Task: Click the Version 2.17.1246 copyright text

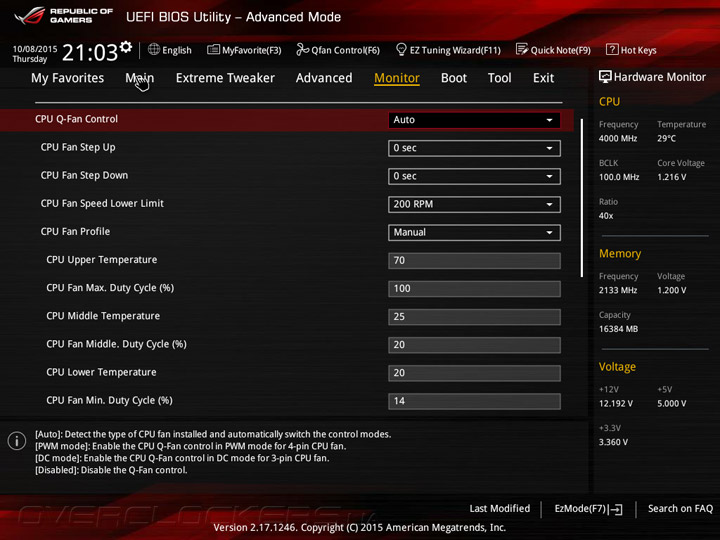Action: (x=360, y=528)
